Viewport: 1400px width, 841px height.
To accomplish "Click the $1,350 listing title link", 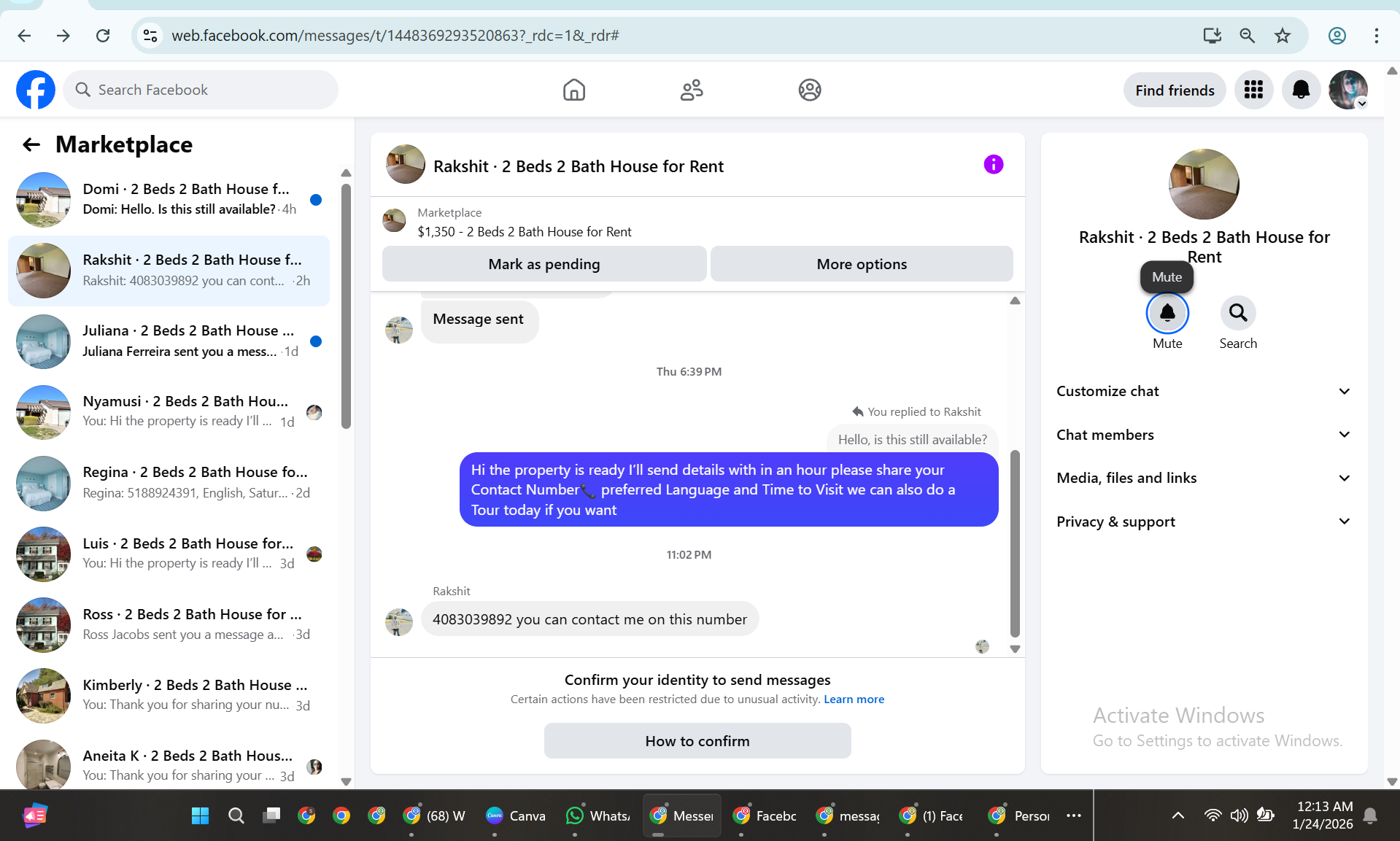I will [x=525, y=232].
